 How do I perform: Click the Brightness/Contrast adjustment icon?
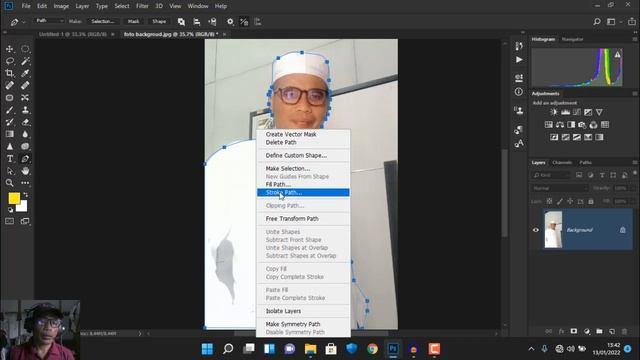(x=554, y=112)
